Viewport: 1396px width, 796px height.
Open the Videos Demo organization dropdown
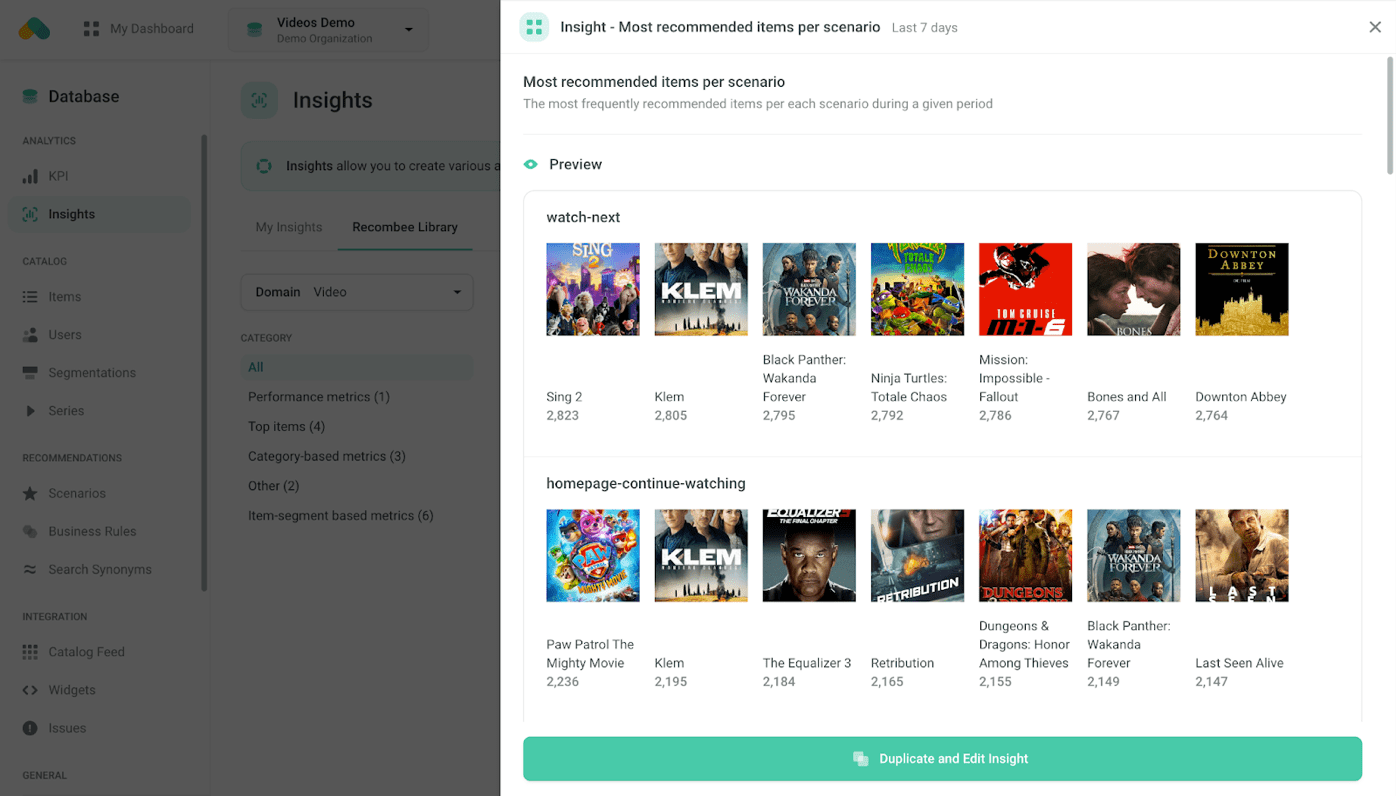click(x=328, y=30)
